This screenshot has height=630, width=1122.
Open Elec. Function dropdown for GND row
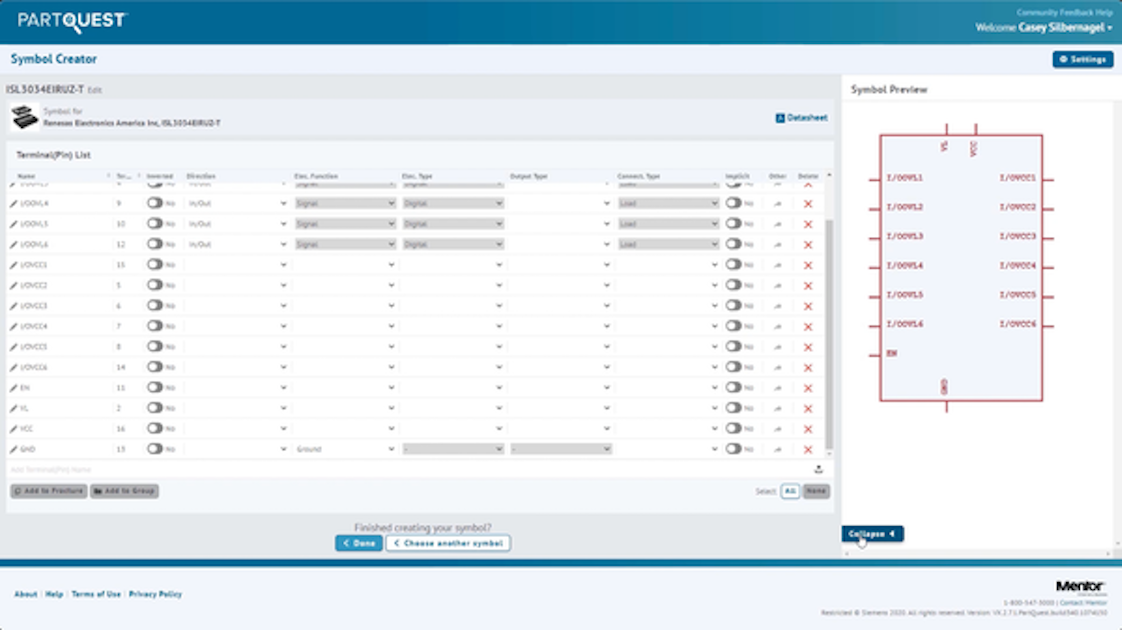pos(344,449)
